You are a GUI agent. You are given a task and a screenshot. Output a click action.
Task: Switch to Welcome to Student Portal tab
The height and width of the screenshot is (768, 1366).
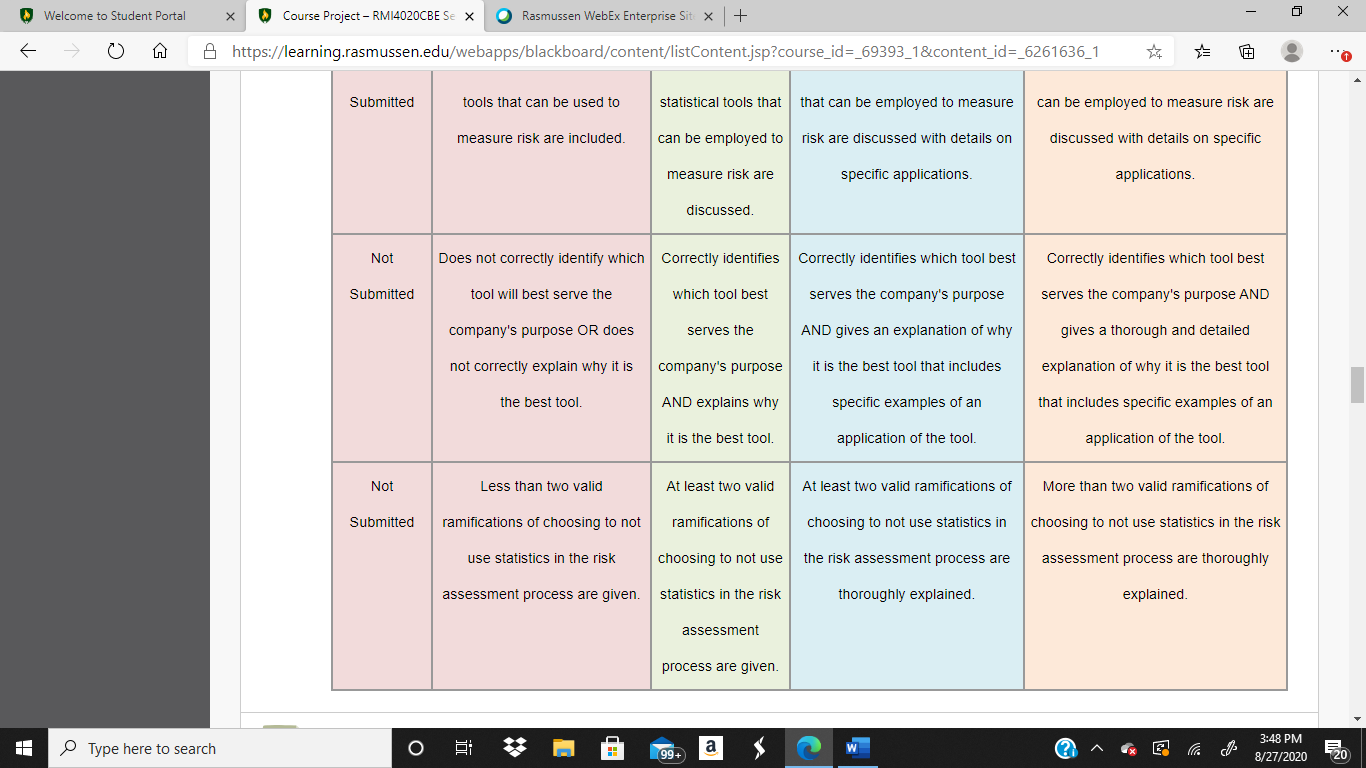(x=115, y=16)
